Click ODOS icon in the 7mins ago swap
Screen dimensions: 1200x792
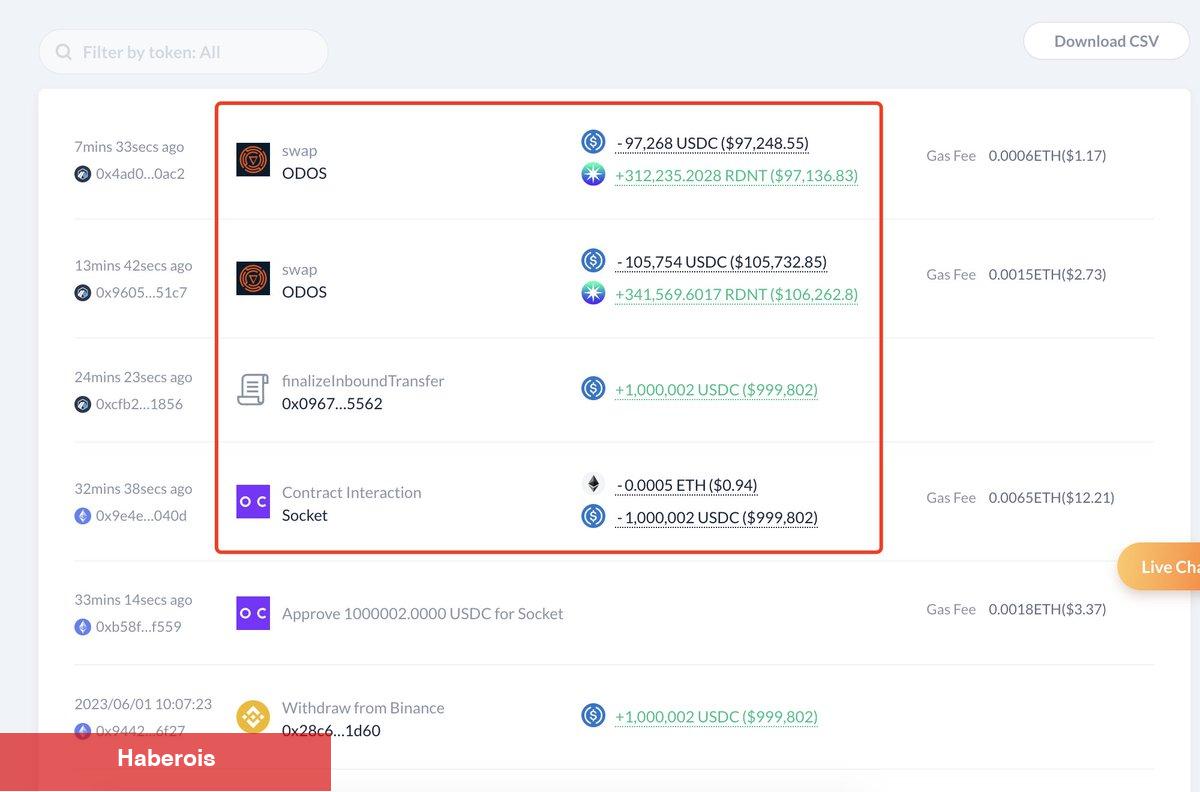coord(253,160)
